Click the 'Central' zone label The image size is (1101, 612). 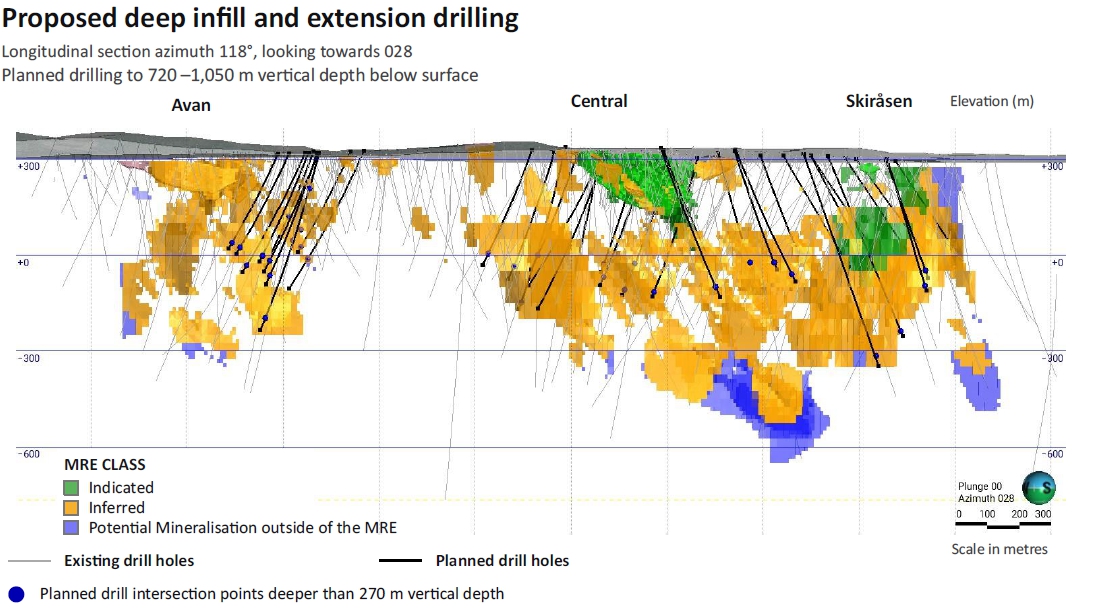click(599, 101)
